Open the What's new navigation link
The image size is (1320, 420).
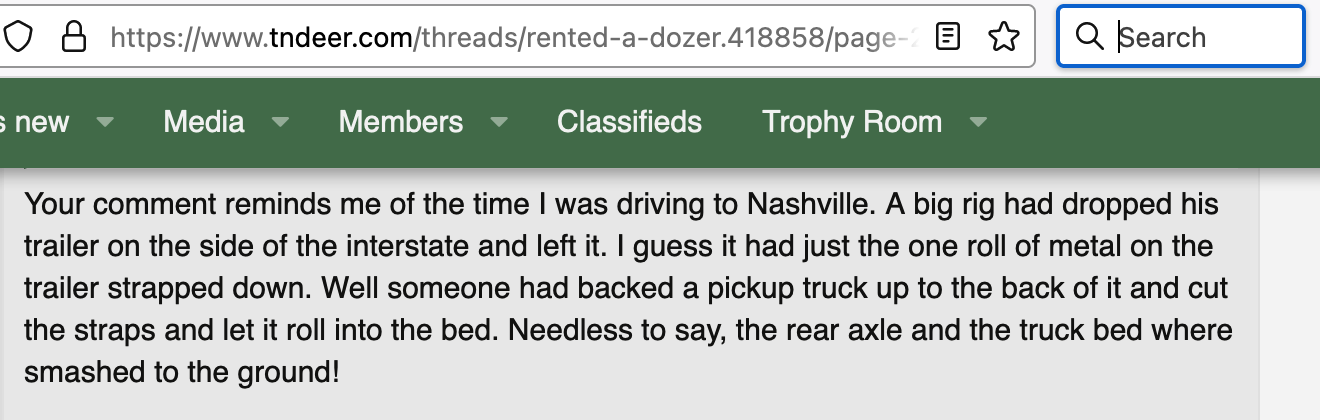coord(34,122)
